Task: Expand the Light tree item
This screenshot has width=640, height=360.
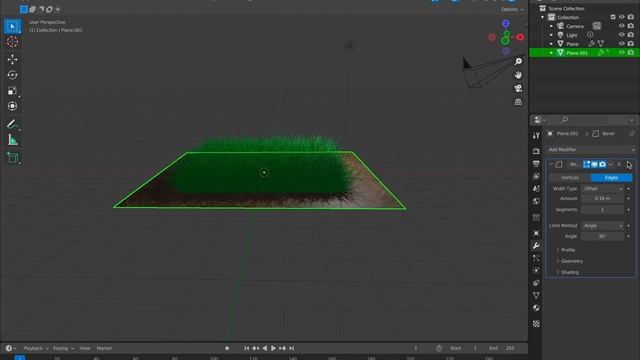Action: click(551, 35)
